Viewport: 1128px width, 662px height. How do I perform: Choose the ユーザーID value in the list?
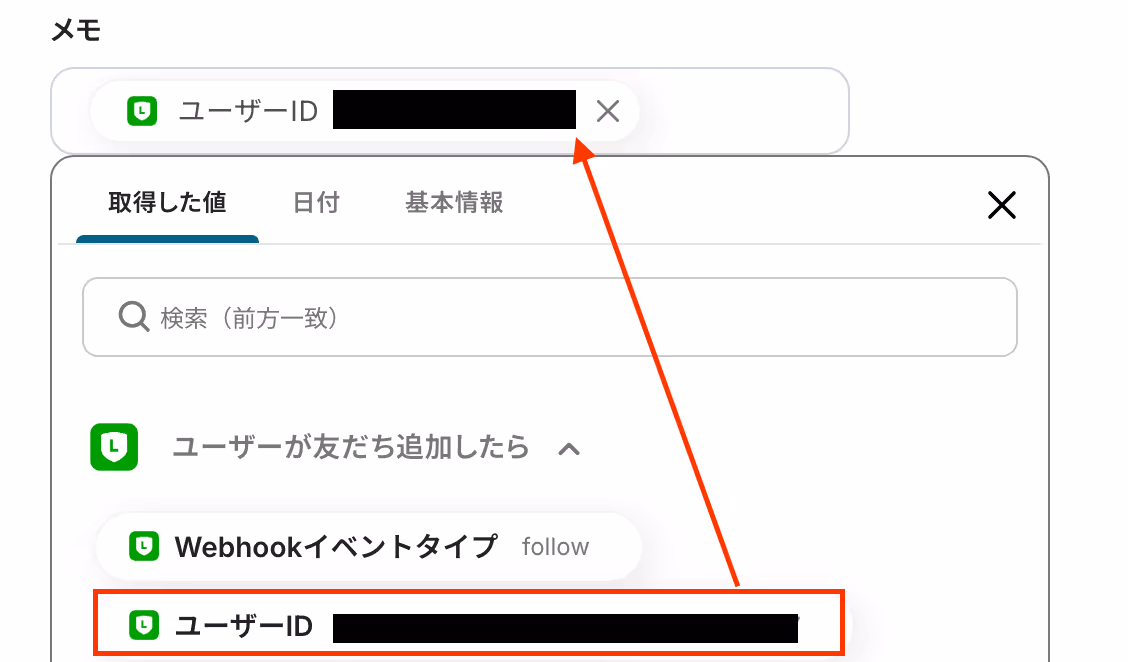pos(468,624)
